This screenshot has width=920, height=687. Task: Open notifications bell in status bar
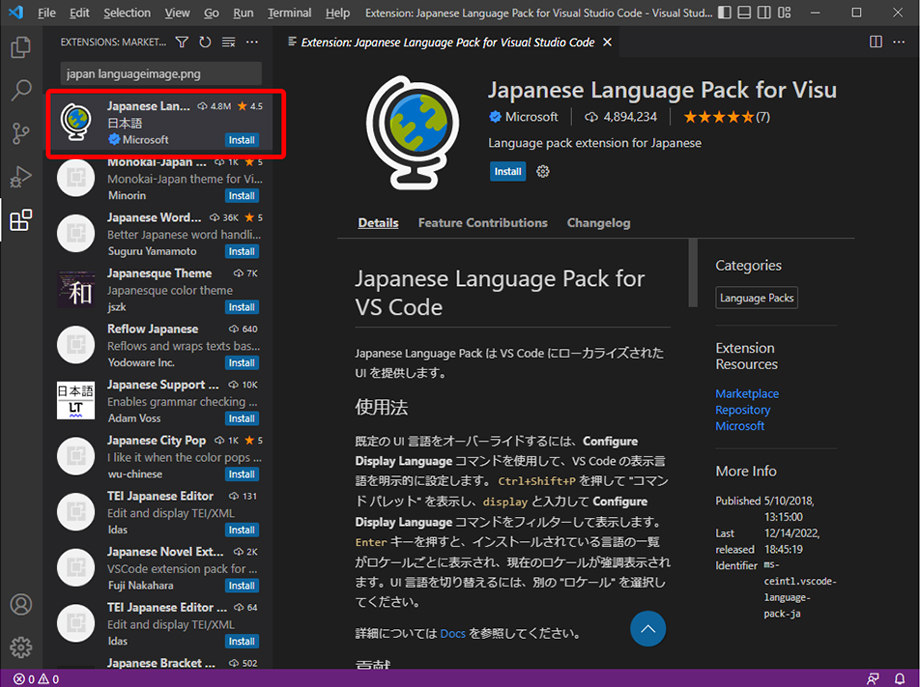899,679
